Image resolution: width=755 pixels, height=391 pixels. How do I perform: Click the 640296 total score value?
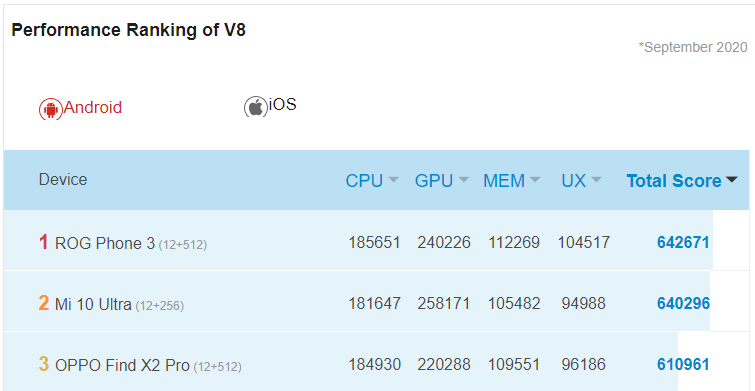683,303
